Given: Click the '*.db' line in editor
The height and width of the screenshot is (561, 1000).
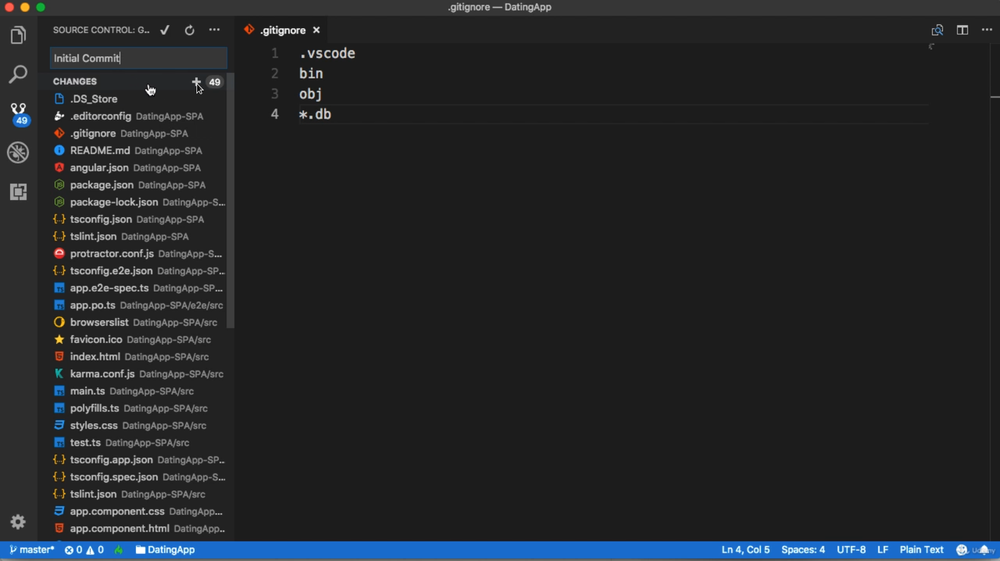Looking at the screenshot, I should [315, 114].
